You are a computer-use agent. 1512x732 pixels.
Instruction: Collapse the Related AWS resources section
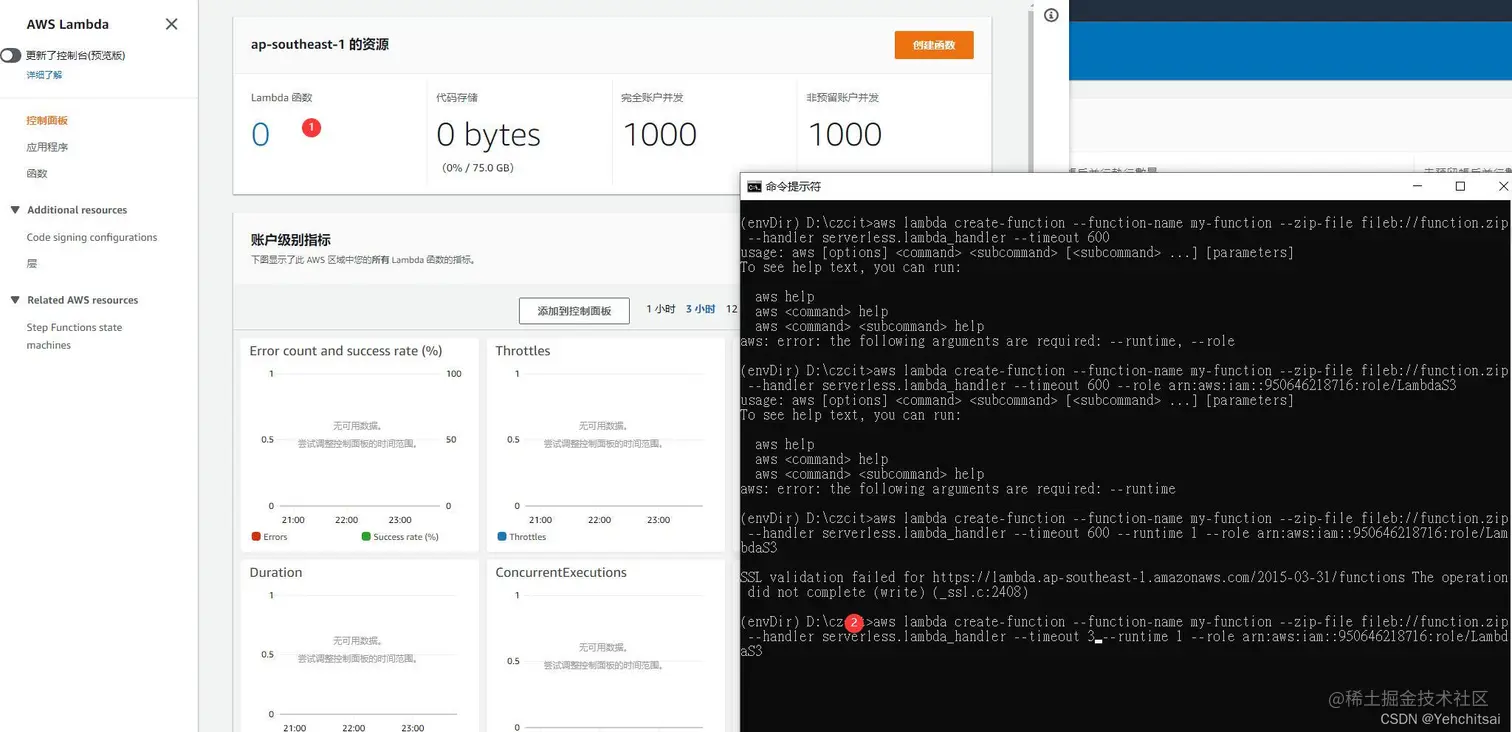[15, 300]
